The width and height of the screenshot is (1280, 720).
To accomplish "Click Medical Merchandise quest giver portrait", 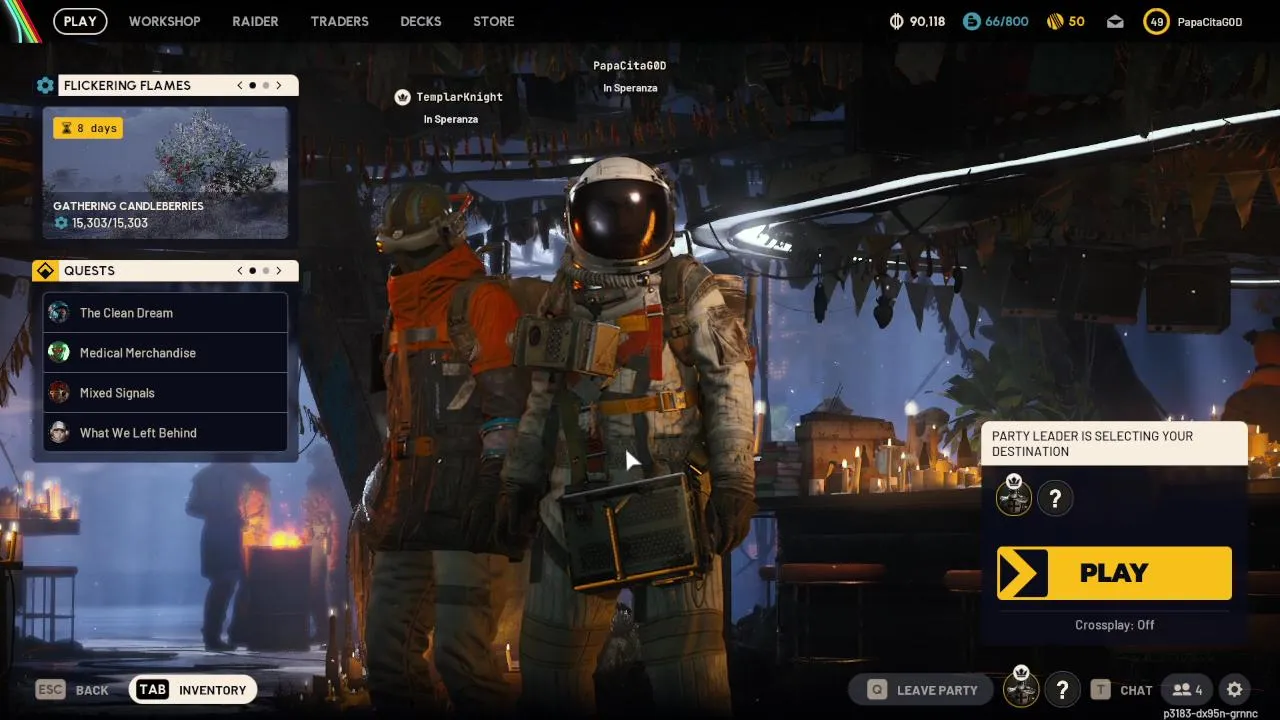I will pyautogui.click(x=60, y=352).
